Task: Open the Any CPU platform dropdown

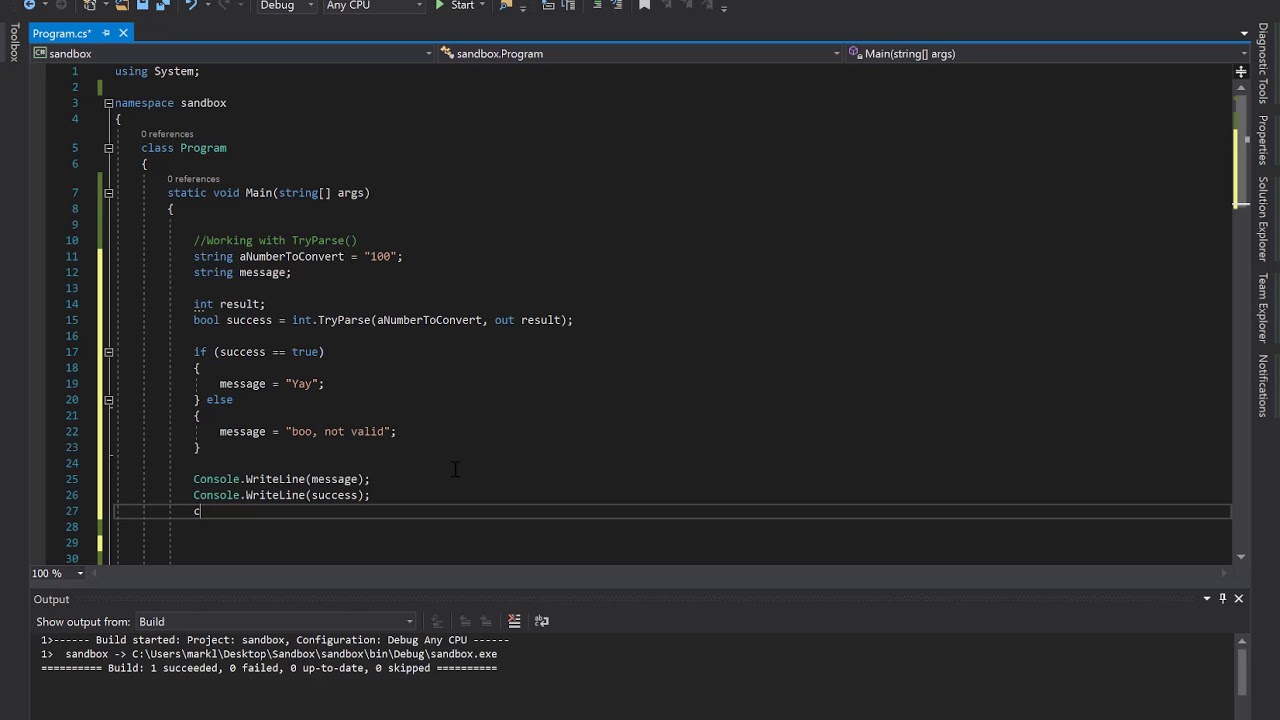Action: pyautogui.click(x=375, y=5)
